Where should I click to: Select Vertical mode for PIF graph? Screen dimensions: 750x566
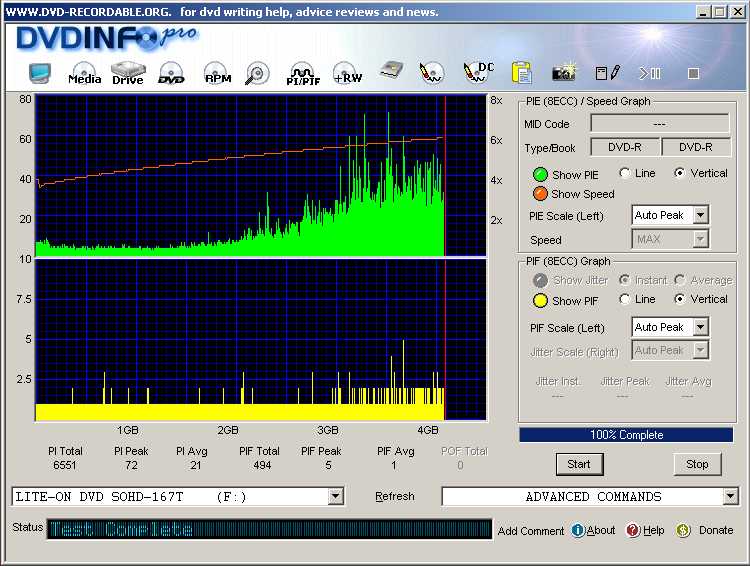(680, 299)
